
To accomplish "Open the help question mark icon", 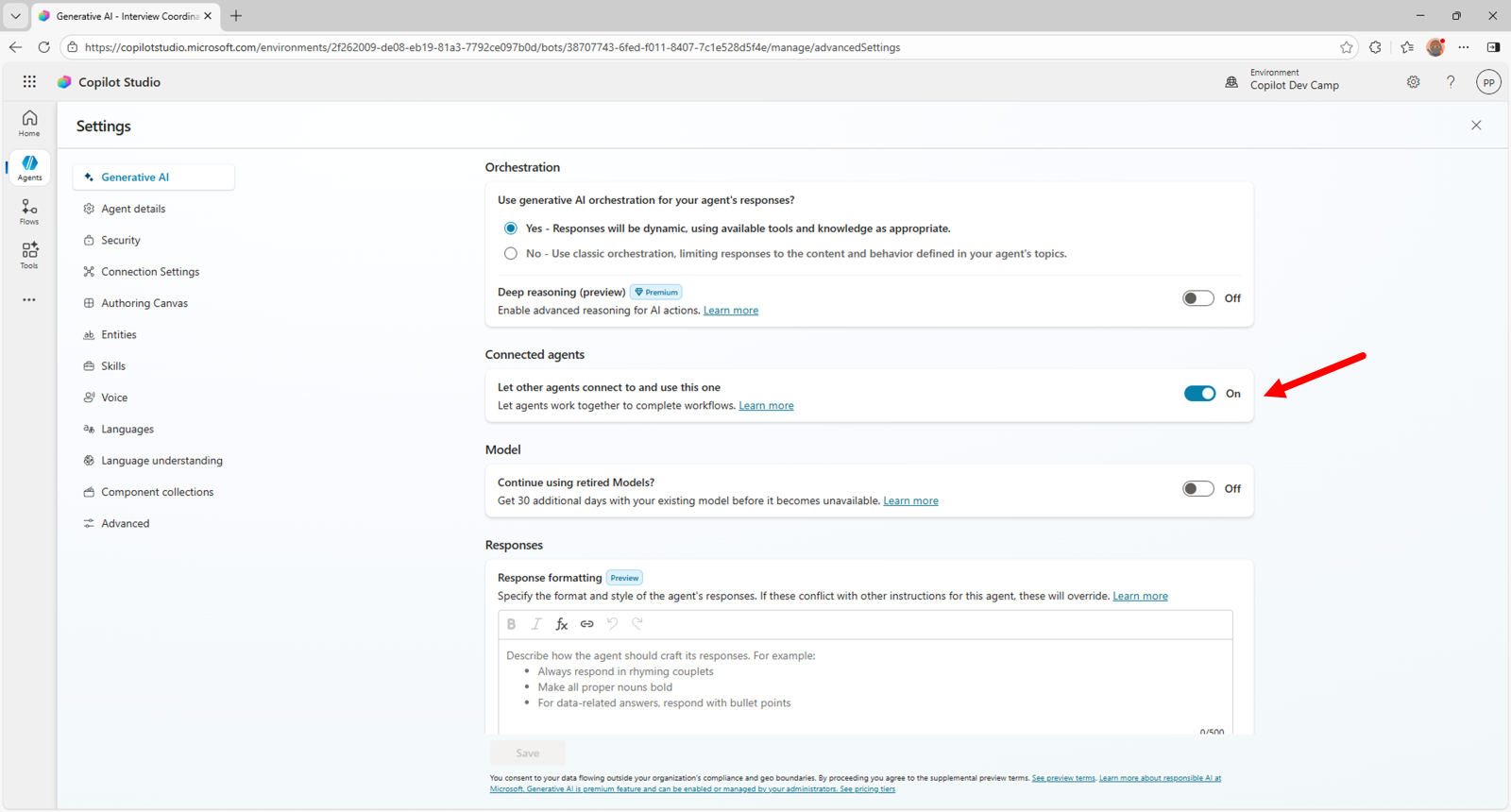I will pos(1451,82).
